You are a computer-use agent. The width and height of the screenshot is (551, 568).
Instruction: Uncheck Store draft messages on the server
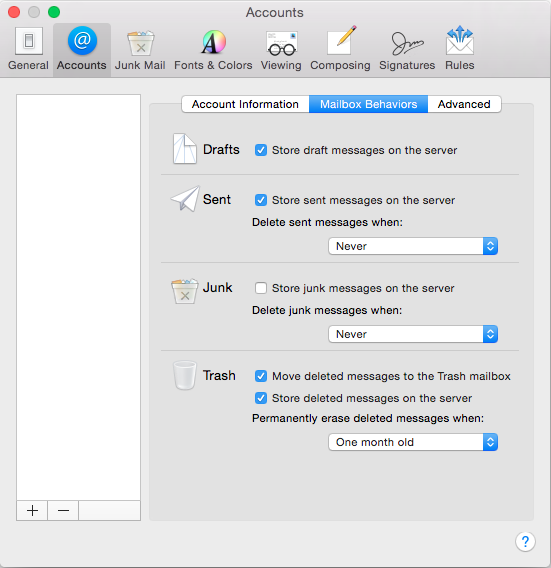pyautogui.click(x=261, y=150)
